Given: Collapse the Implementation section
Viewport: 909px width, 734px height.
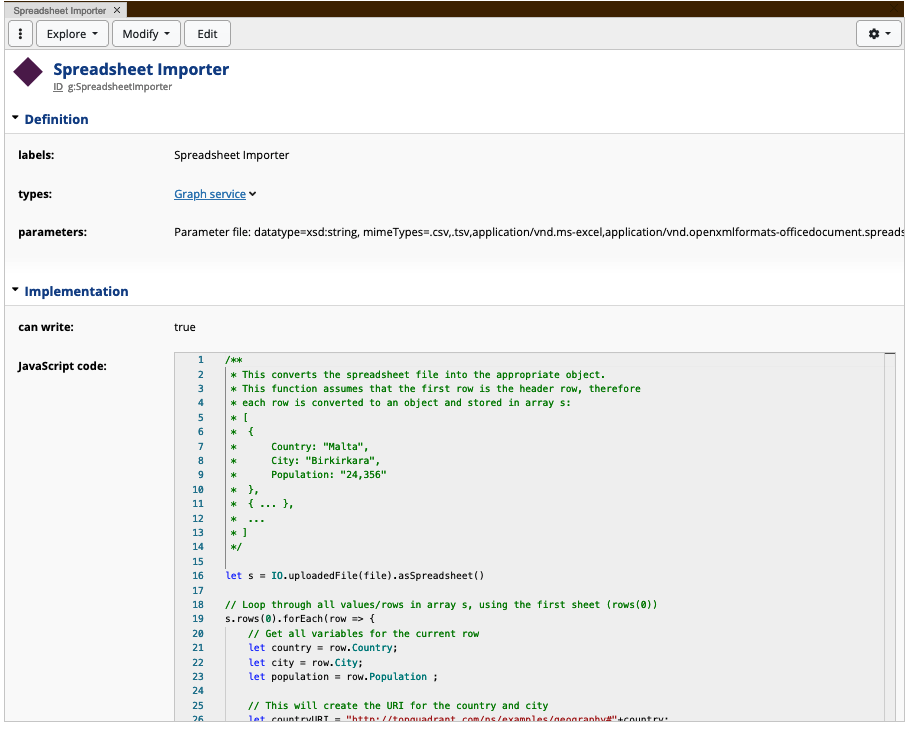Looking at the screenshot, I should point(16,291).
